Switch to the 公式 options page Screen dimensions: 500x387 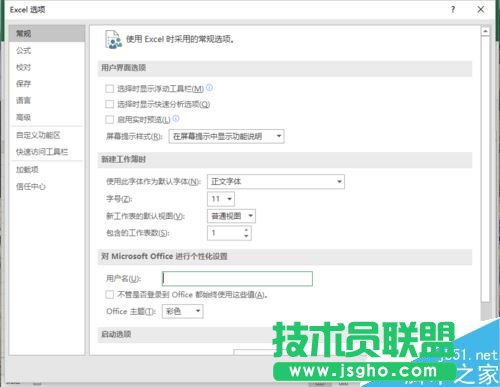pos(47,50)
